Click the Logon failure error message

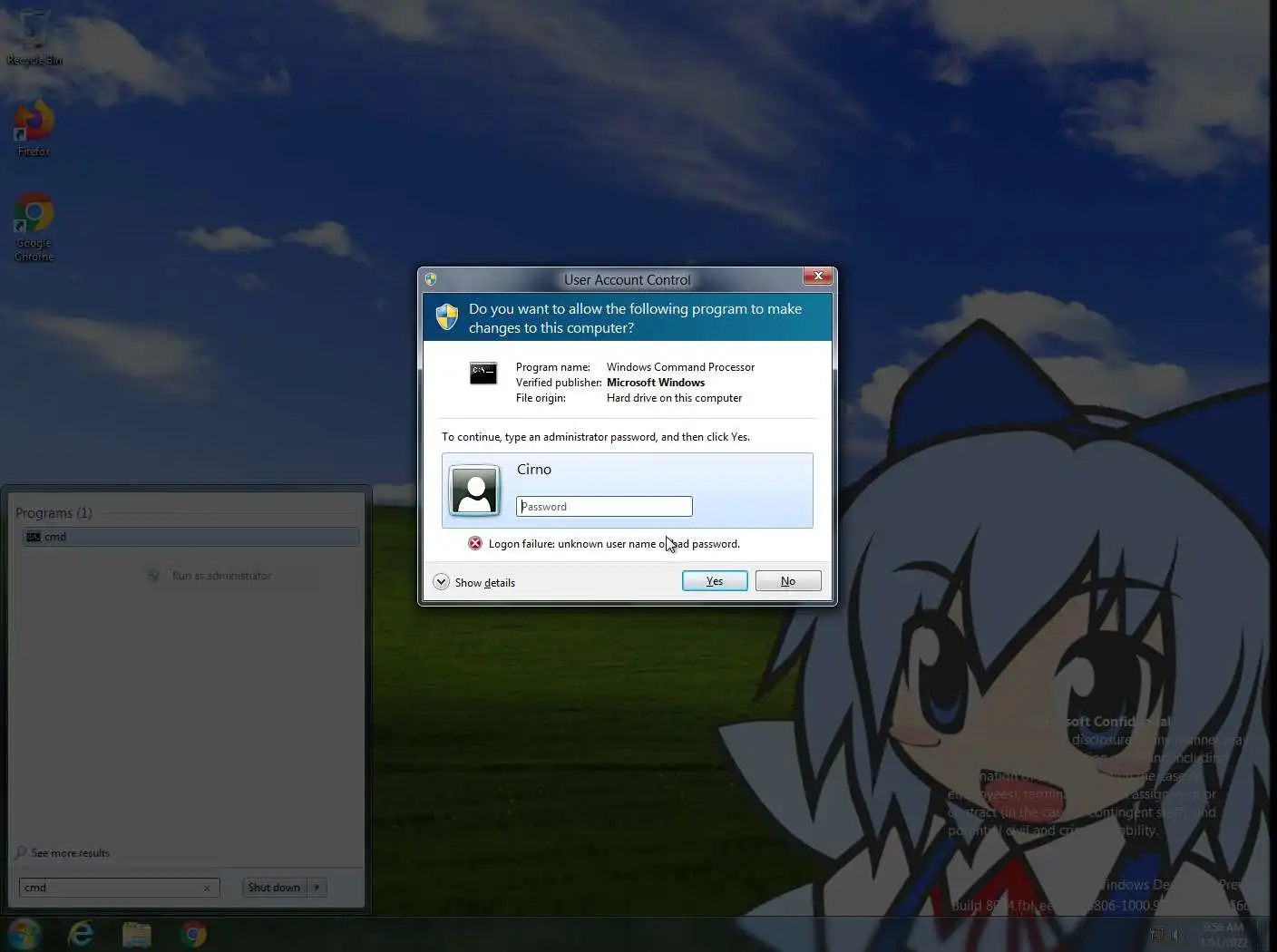point(614,544)
